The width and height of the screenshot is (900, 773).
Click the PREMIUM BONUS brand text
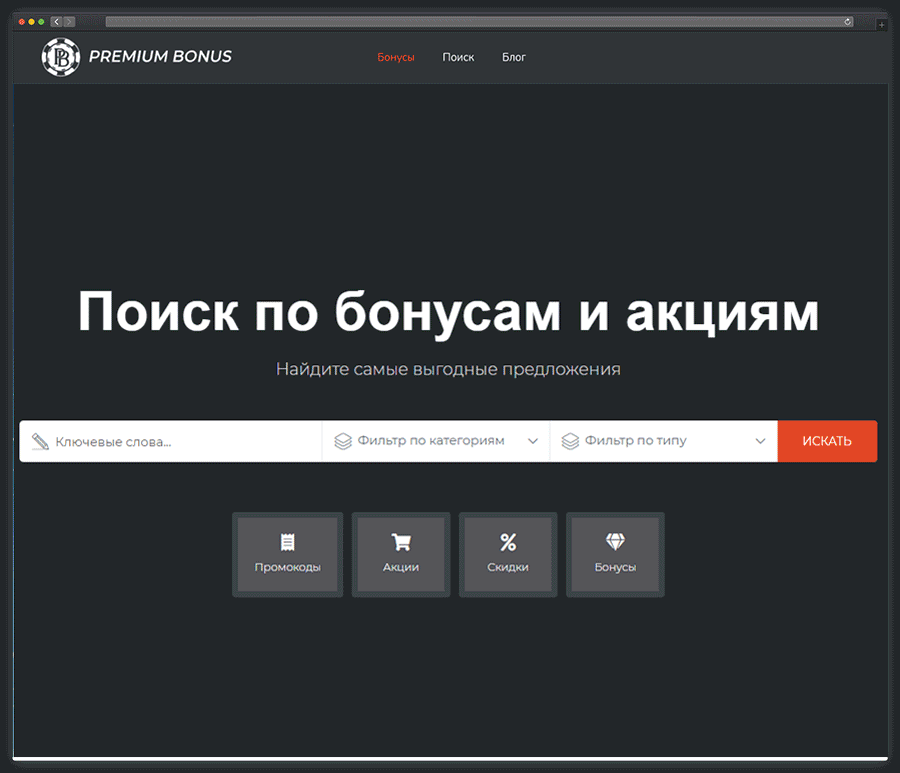click(x=160, y=57)
